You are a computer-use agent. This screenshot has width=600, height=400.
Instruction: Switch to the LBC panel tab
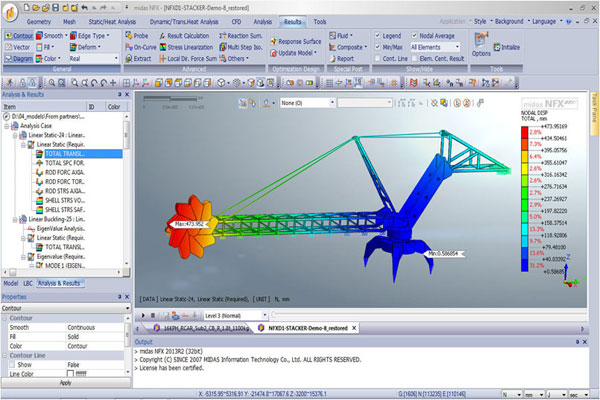(28, 283)
